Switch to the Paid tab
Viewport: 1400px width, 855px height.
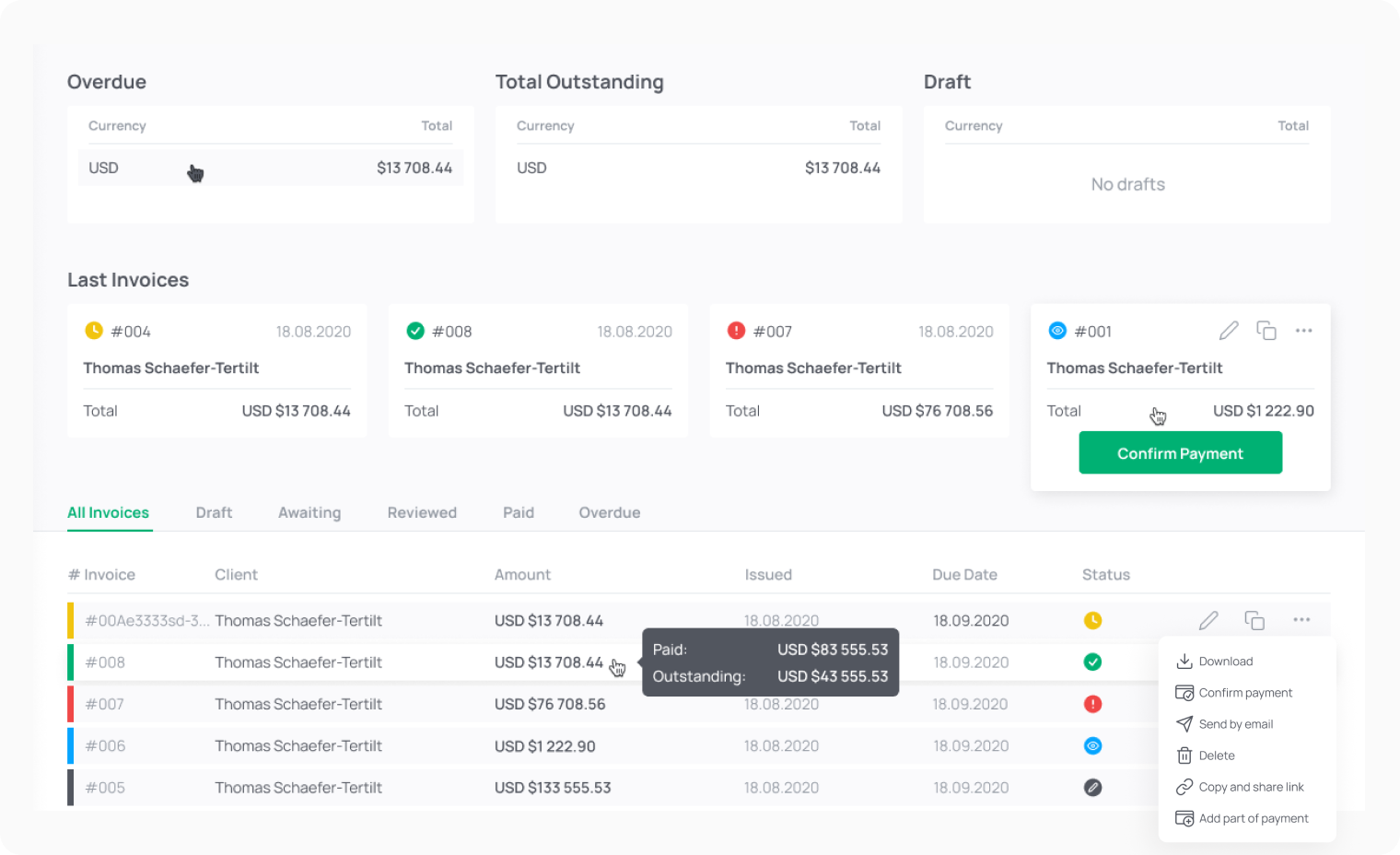519,512
